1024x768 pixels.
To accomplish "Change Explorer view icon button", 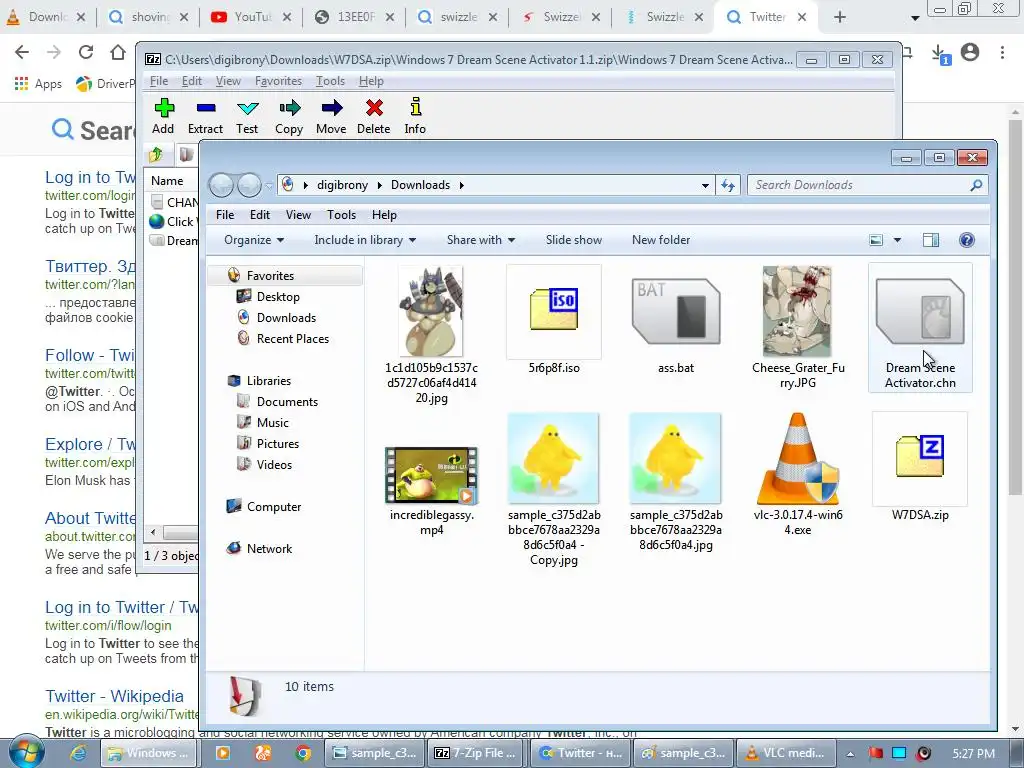I will click(876, 240).
